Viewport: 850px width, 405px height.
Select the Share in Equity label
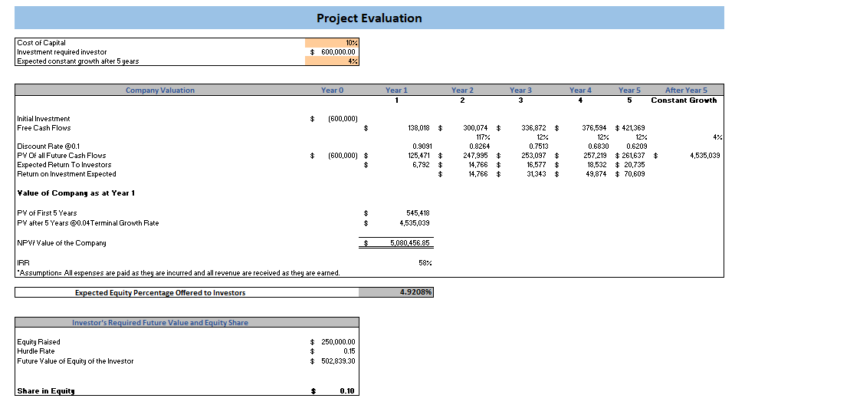[46, 391]
